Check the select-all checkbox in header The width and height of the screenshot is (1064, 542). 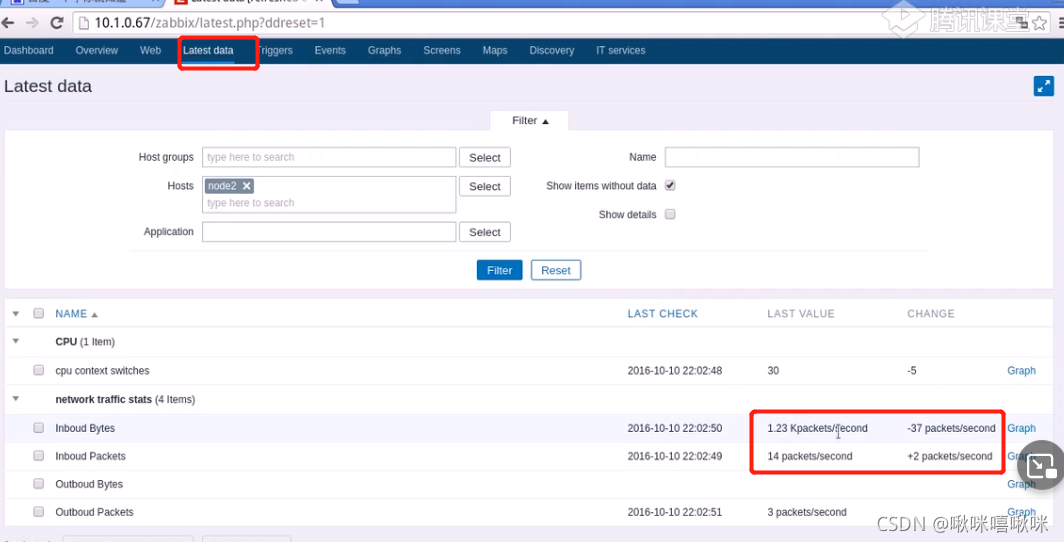[x=39, y=313]
